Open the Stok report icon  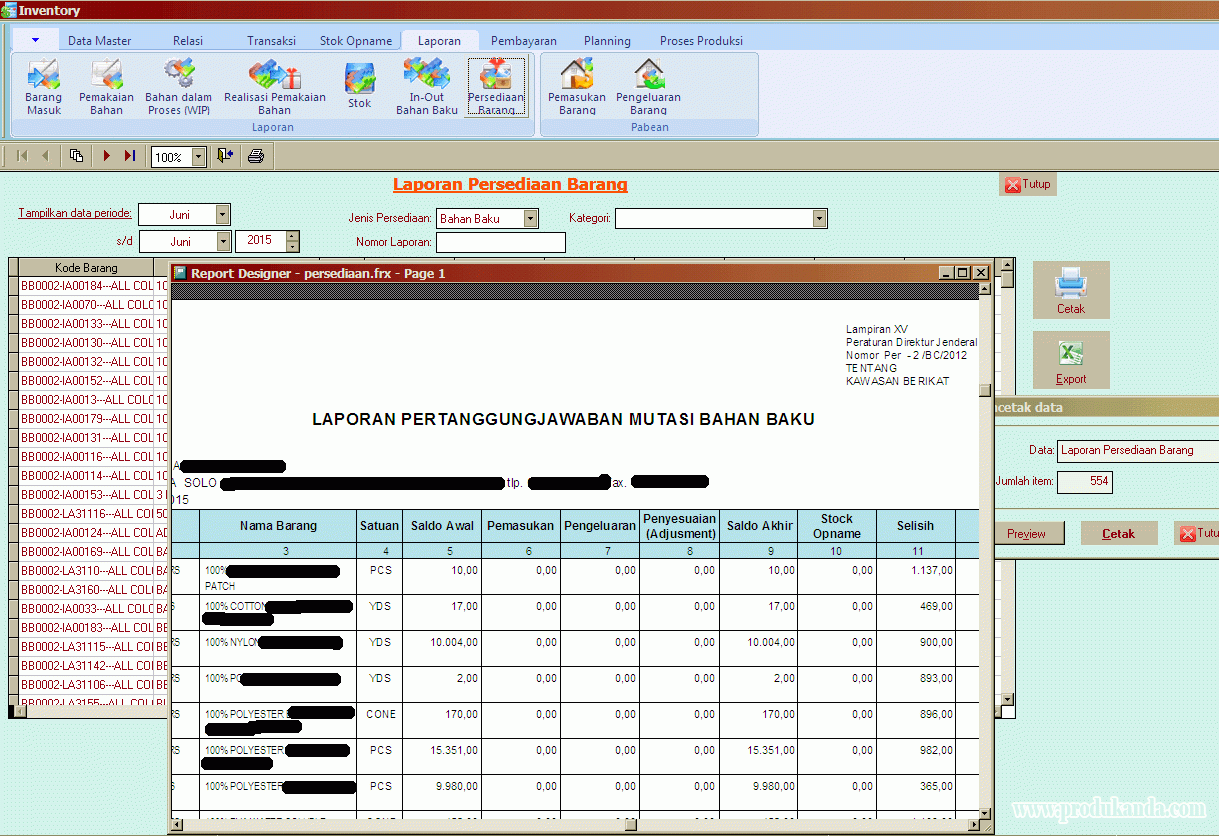tap(359, 86)
